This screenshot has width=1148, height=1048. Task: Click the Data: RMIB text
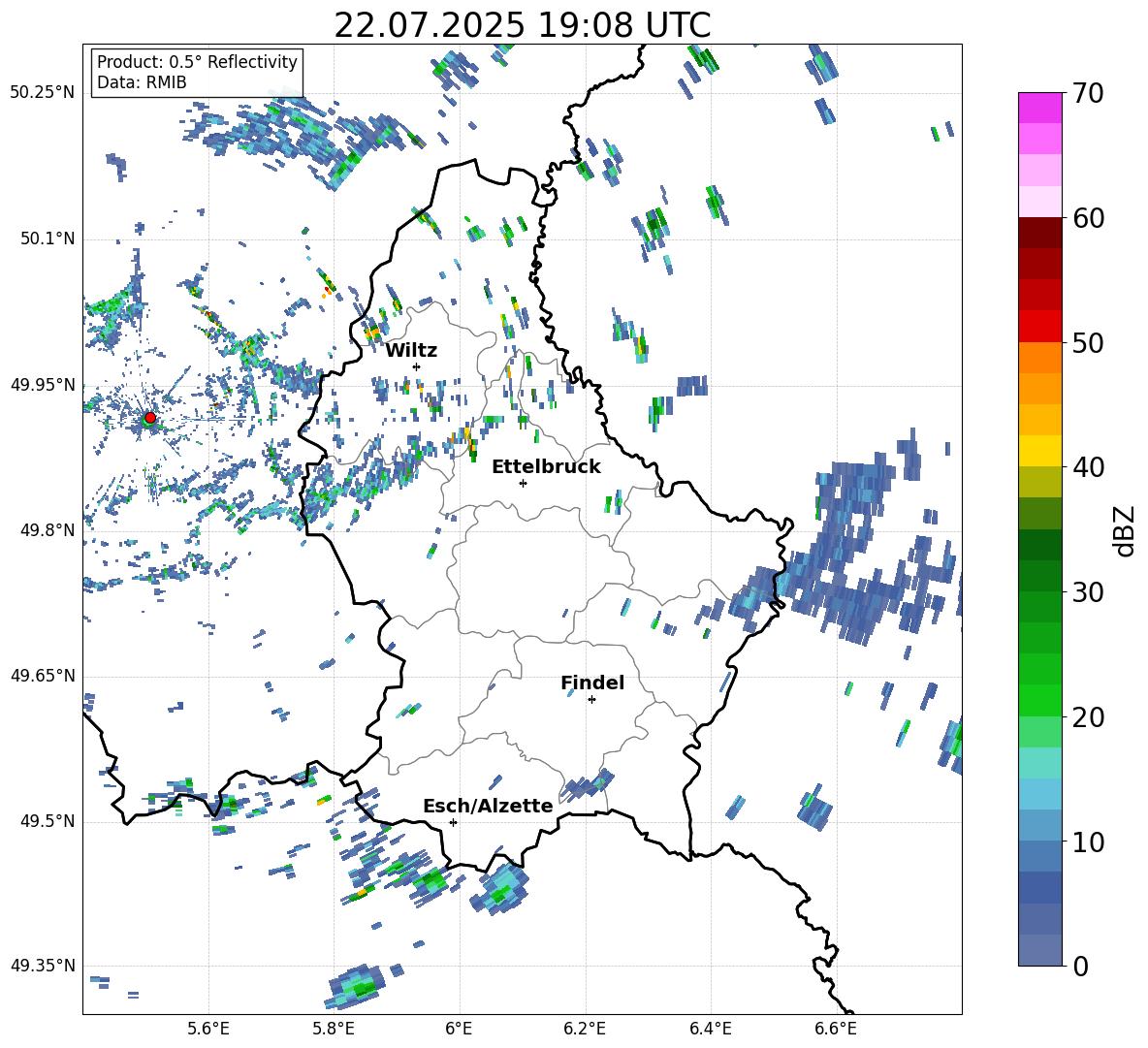[142, 82]
